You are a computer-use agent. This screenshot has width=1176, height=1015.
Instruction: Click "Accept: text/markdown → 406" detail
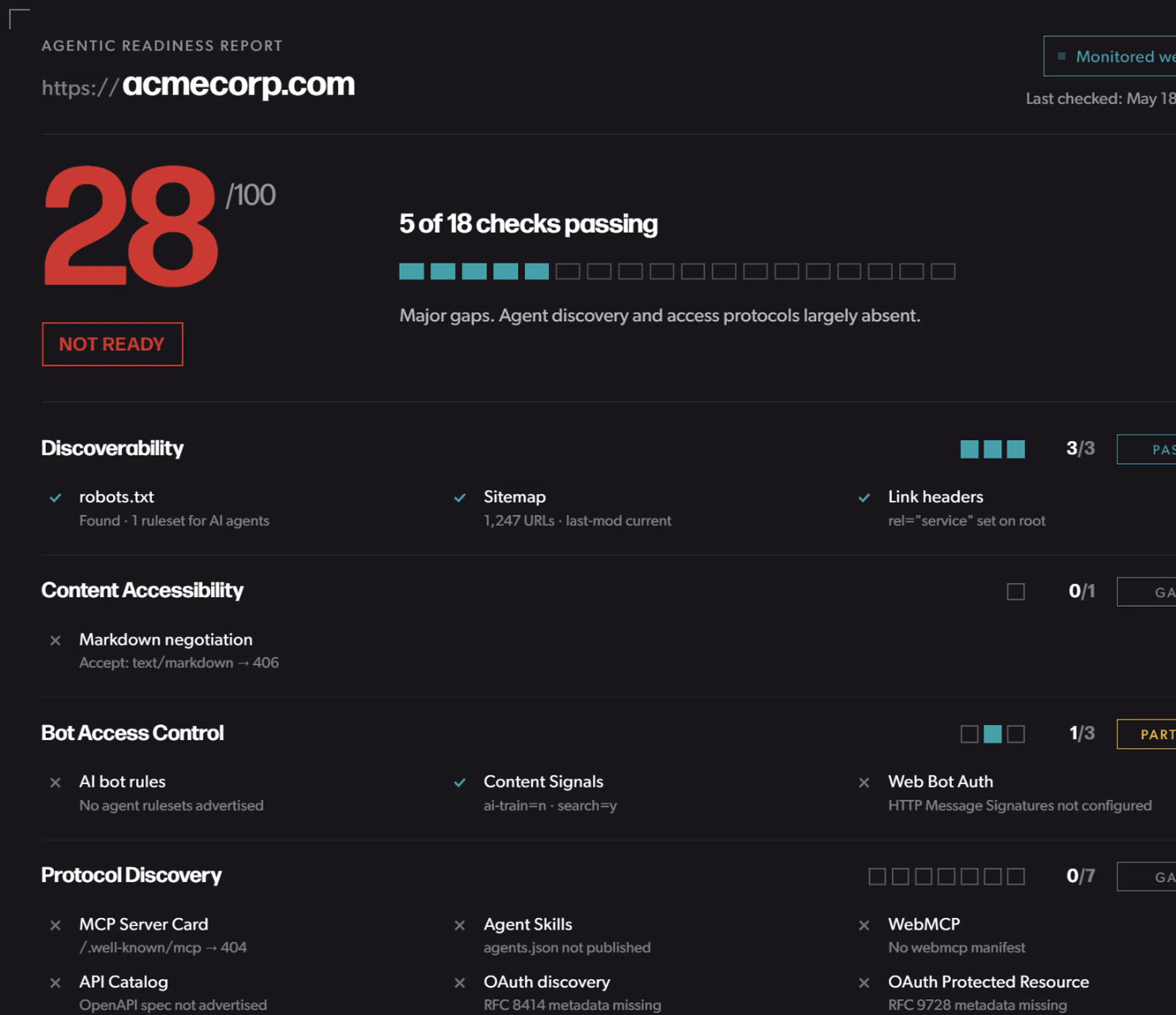179,663
